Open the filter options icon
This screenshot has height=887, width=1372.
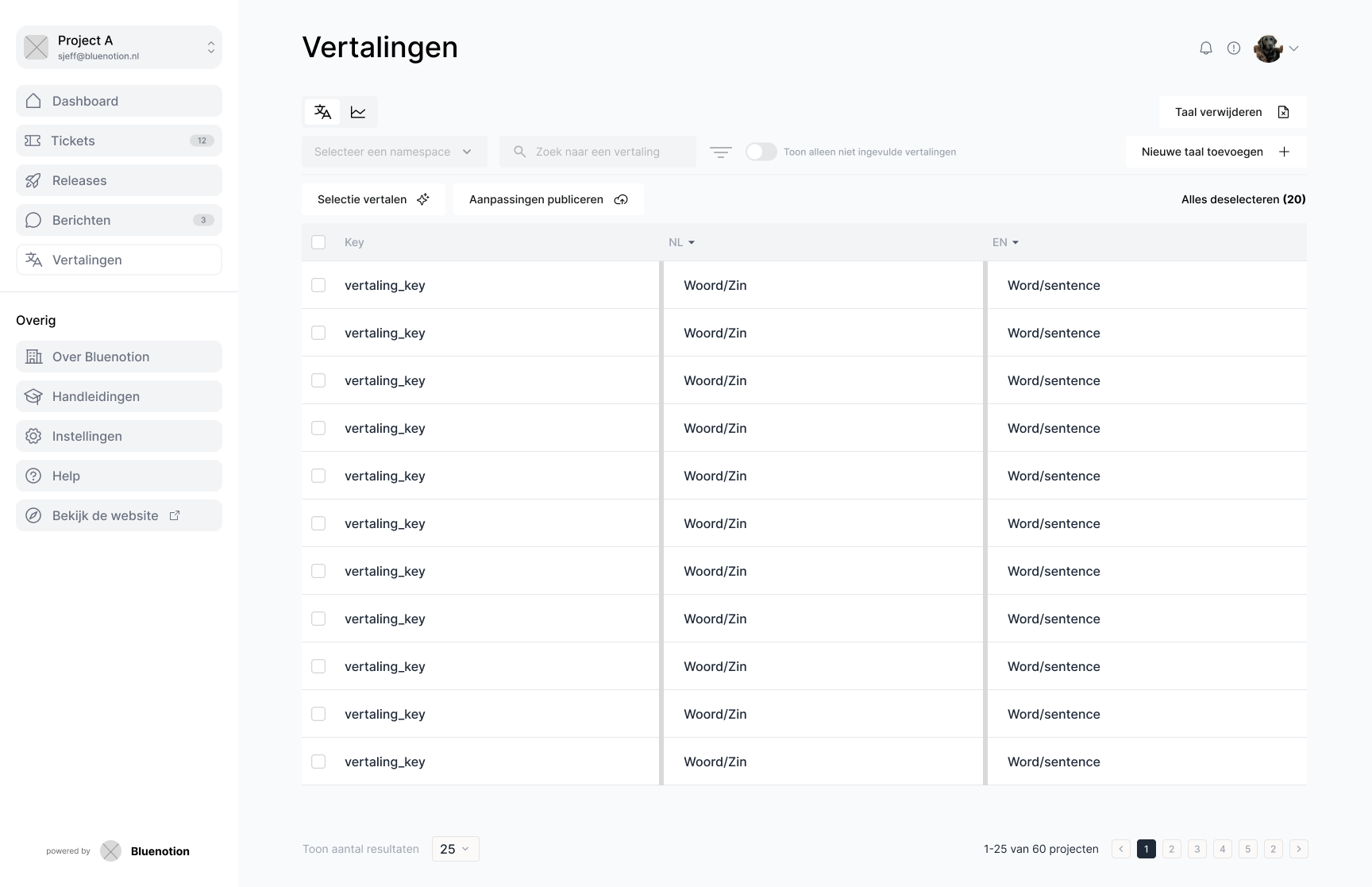pyautogui.click(x=720, y=152)
